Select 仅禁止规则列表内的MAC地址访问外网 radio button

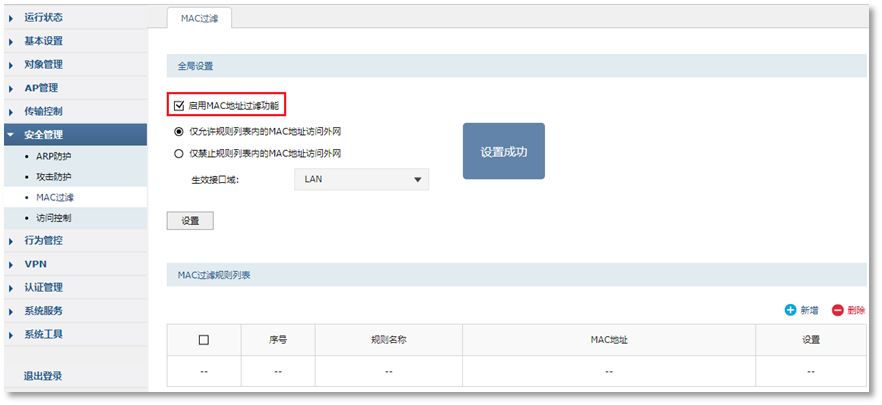pyautogui.click(x=179, y=153)
